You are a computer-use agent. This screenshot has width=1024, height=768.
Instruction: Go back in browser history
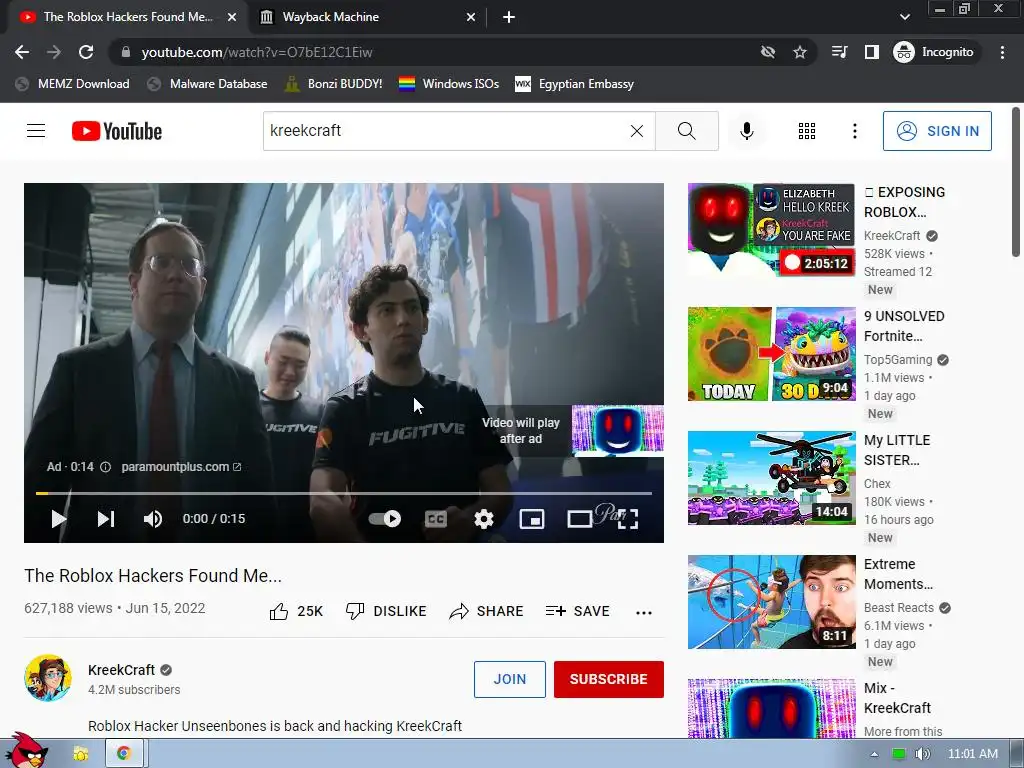22,52
